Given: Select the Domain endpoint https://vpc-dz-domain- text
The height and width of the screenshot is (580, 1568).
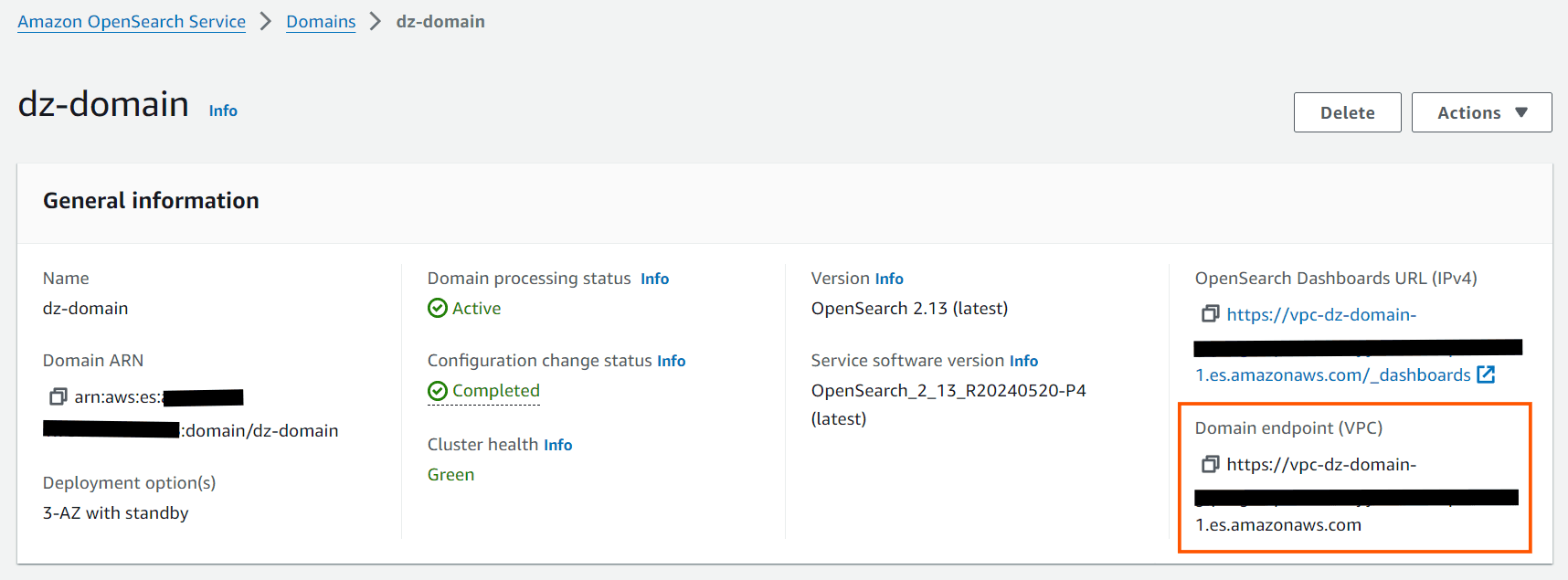Looking at the screenshot, I should 1321,464.
